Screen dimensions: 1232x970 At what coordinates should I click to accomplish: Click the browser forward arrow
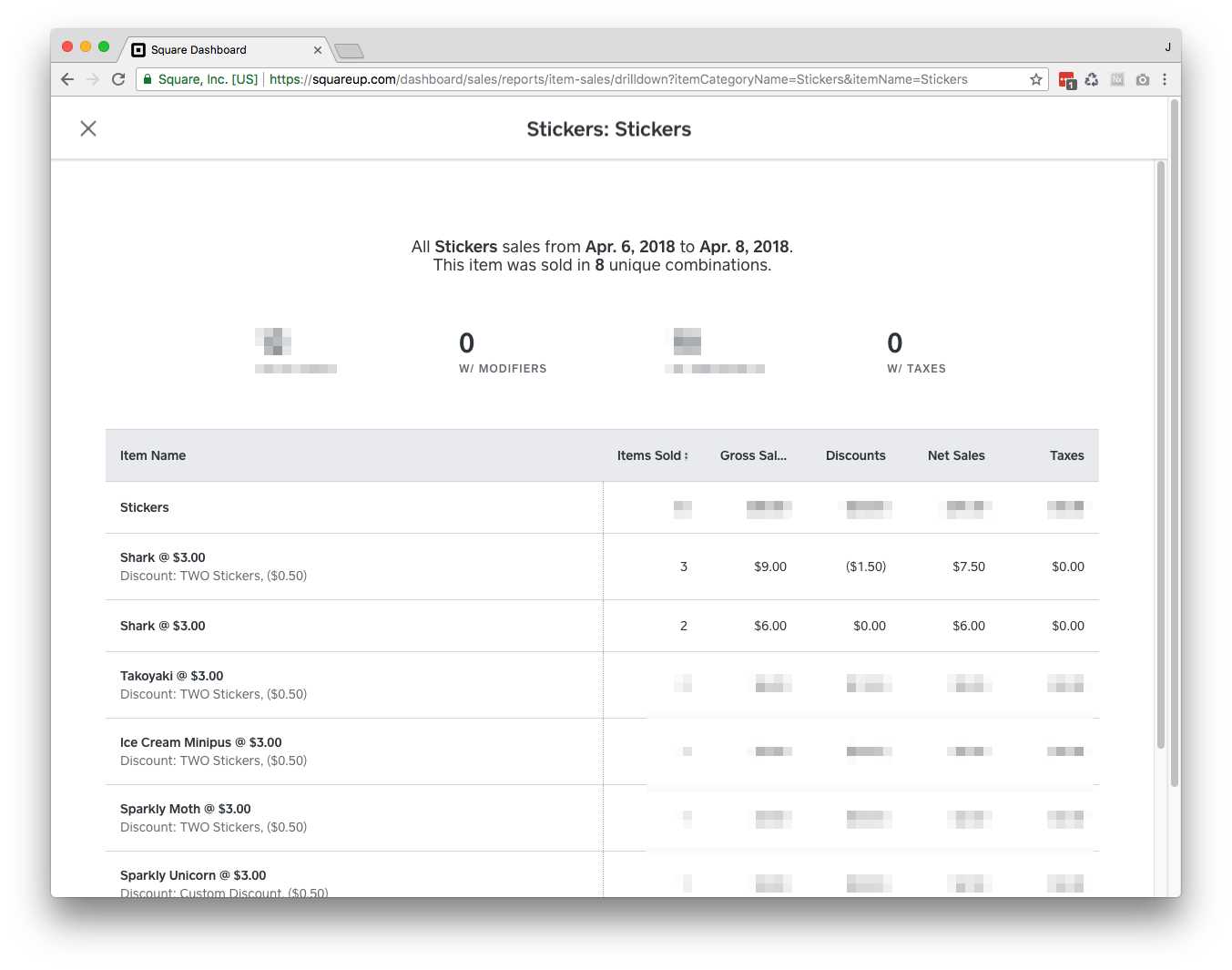[x=93, y=79]
